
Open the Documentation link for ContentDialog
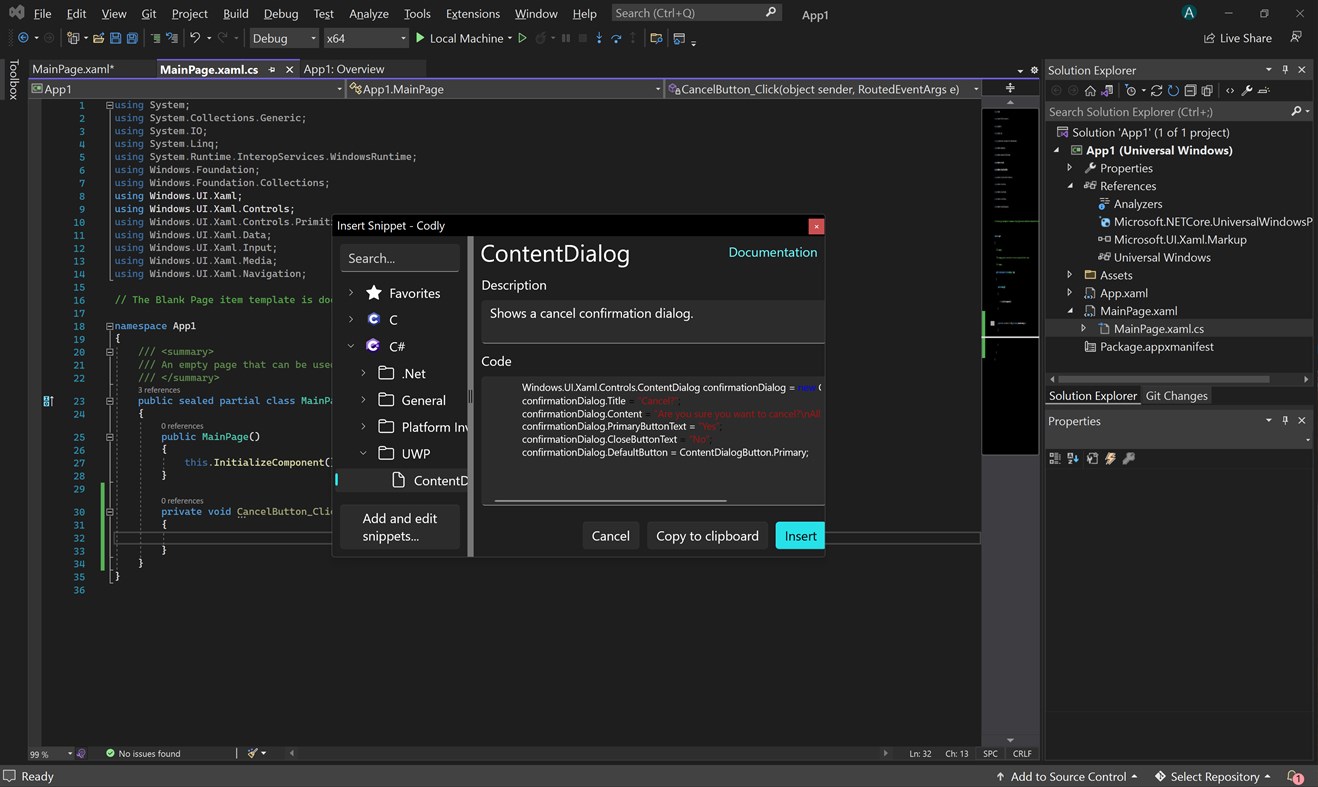[772, 252]
